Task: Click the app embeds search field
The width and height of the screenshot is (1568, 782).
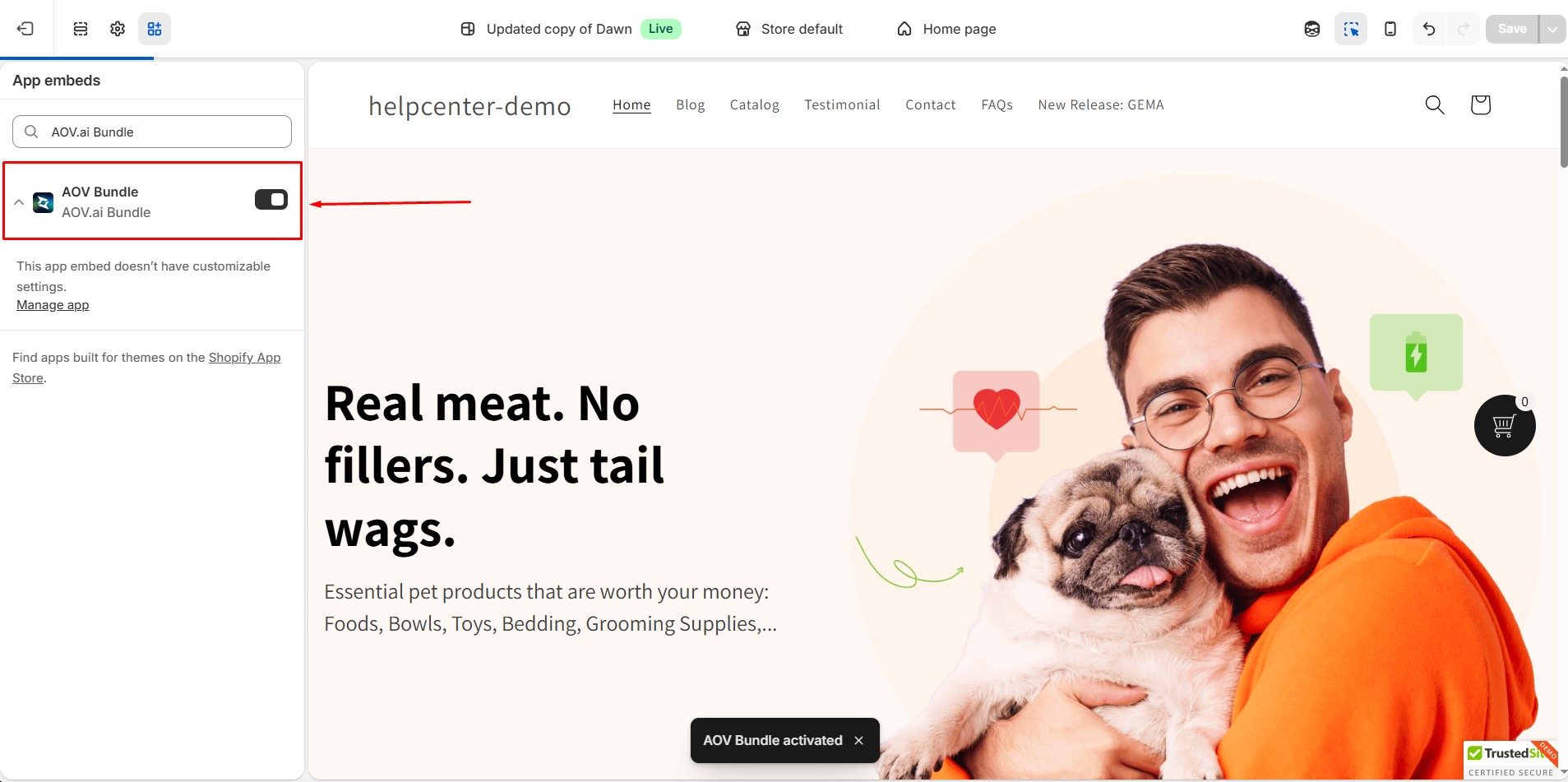Action: pyautogui.click(x=152, y=132)
